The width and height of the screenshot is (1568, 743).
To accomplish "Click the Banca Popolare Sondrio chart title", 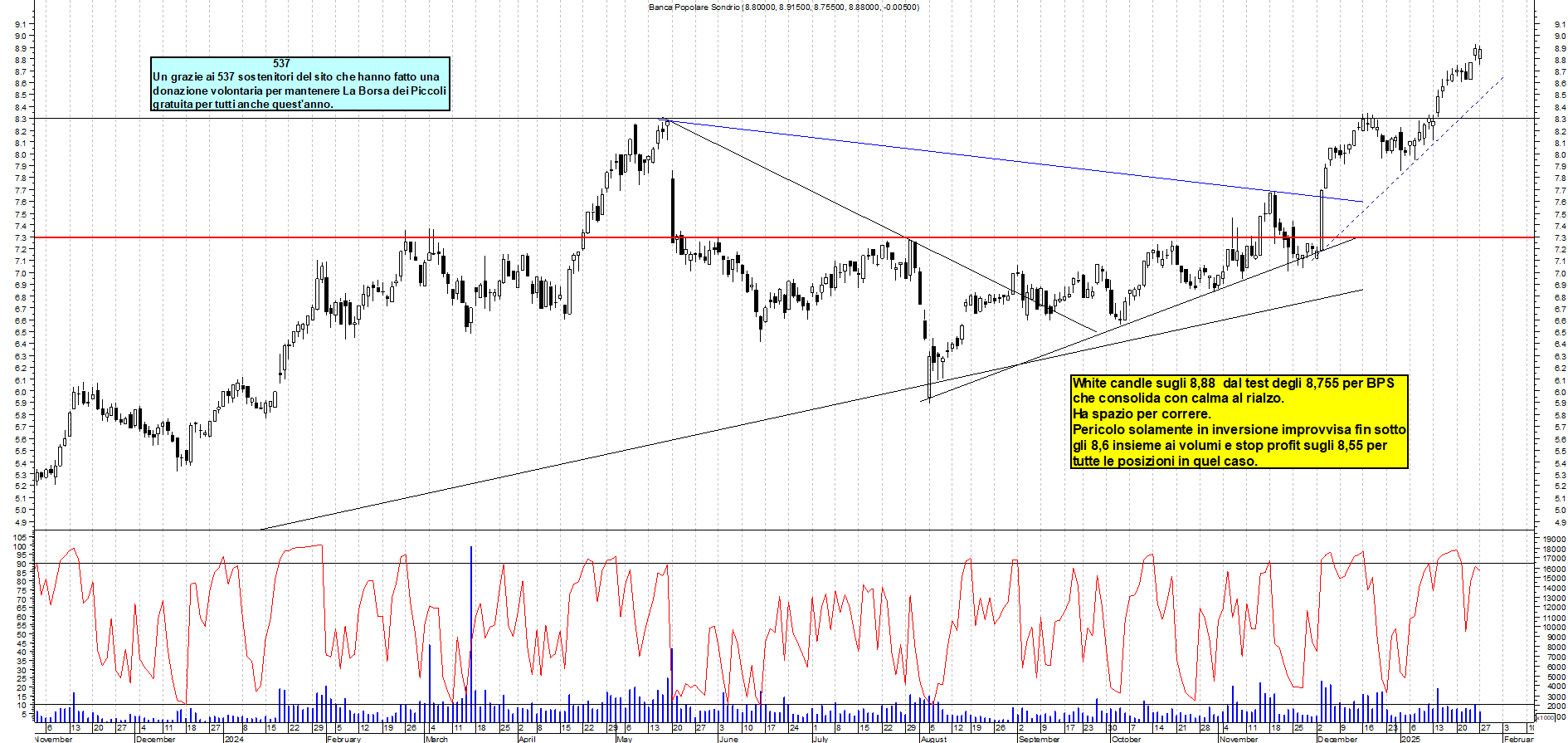I will coord(783,7).
